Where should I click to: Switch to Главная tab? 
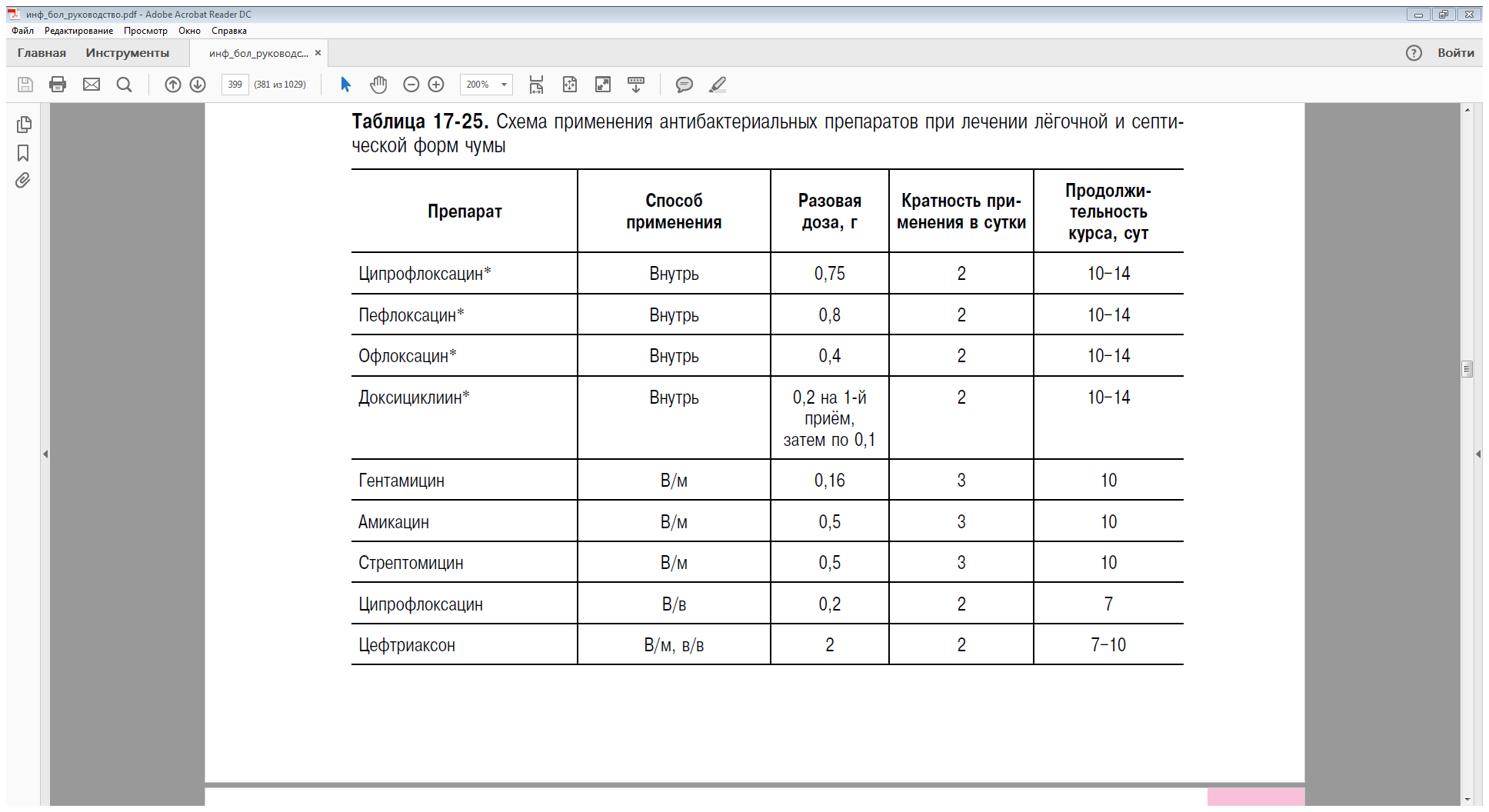coord(42,53)
